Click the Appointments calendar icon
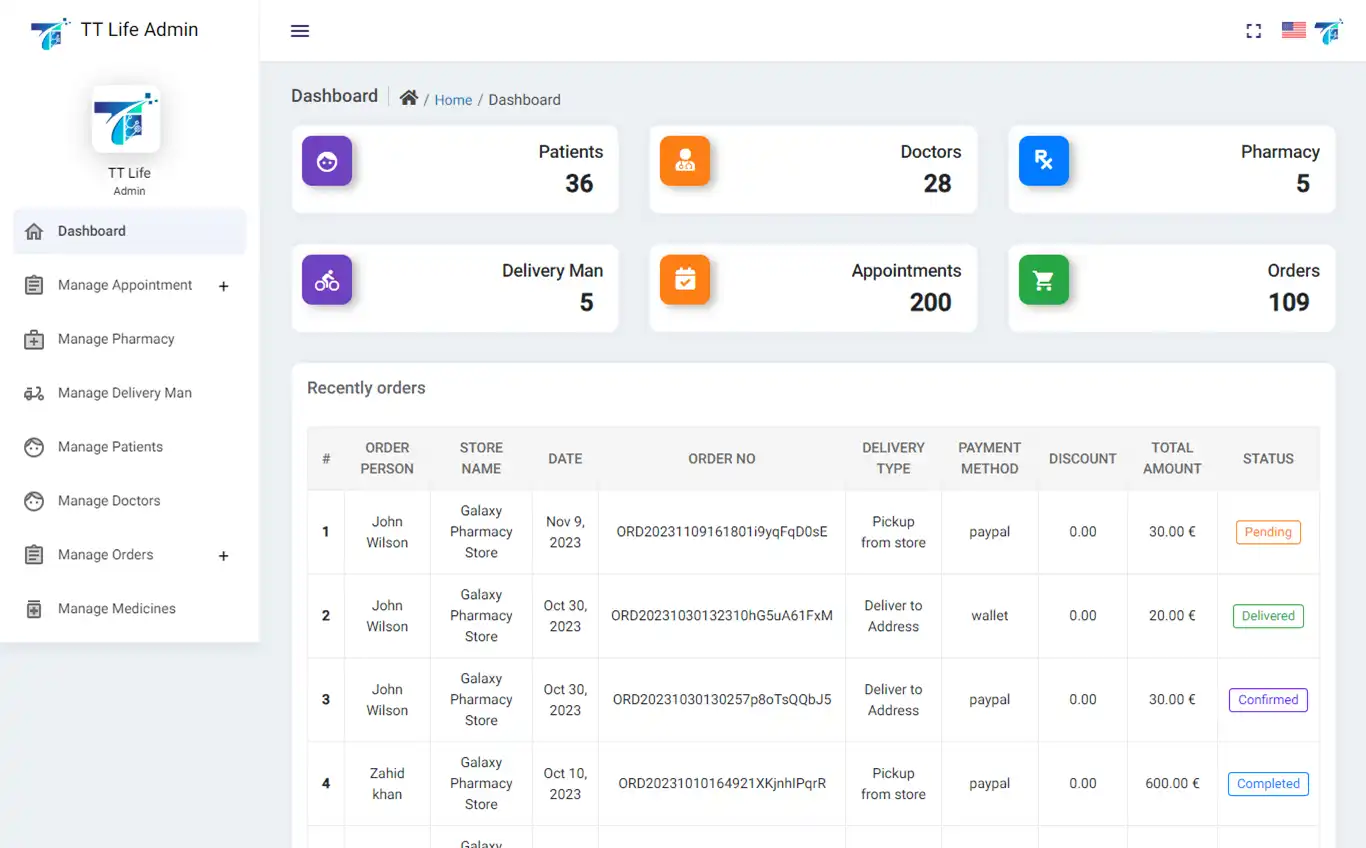Image resolution: width=1366 pixels, height=848 pixels. (685, 280)
